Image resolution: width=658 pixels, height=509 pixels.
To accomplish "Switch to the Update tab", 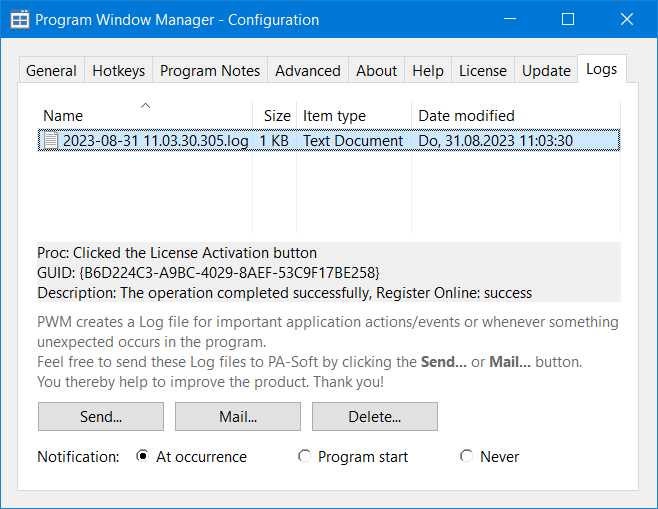I will pyautogui.click(x=546, y=71).
